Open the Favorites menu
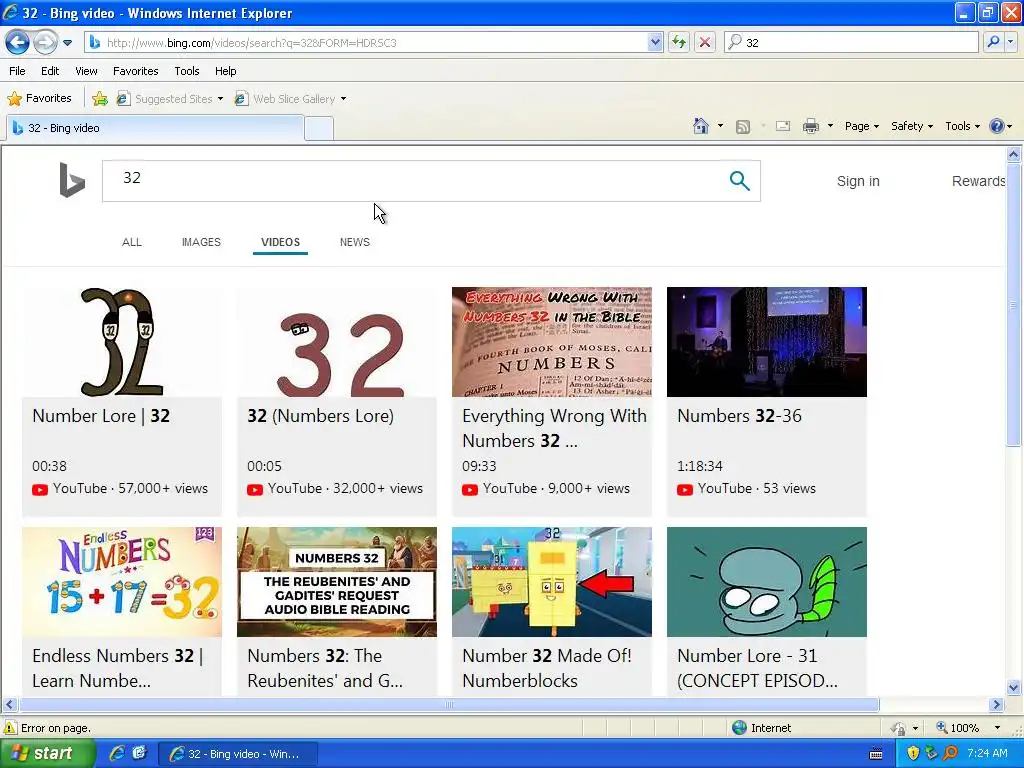This screenshot has width=1024, height=768. [136, 71]
